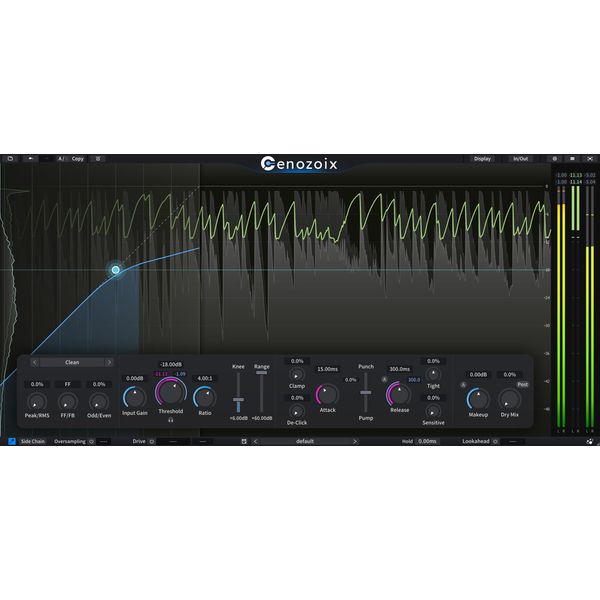Toggle the blue side chain enable box
The height and width of the screenshot is (600, 600).
(12, 441)
